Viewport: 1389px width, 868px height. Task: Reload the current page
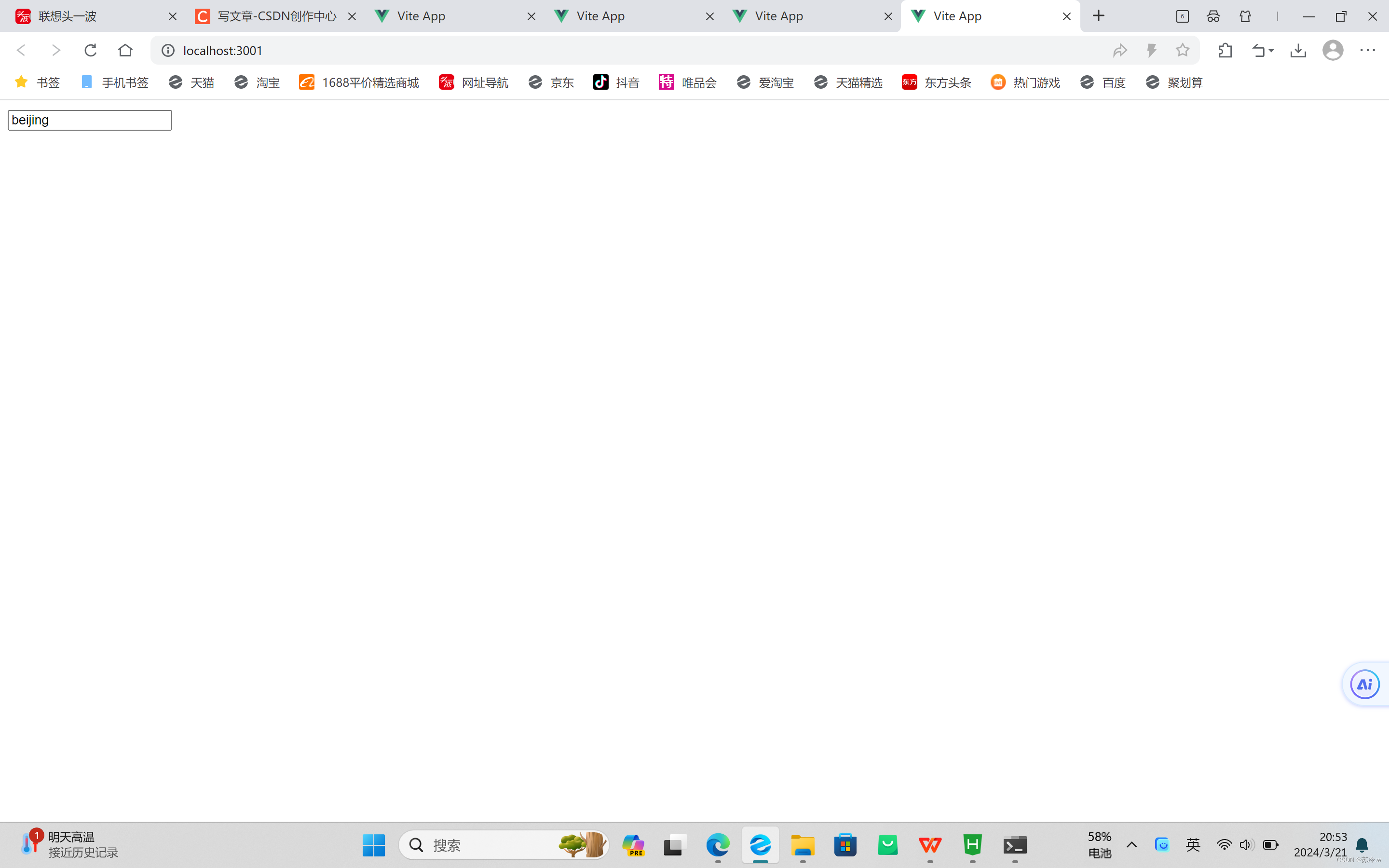point(90,50)
